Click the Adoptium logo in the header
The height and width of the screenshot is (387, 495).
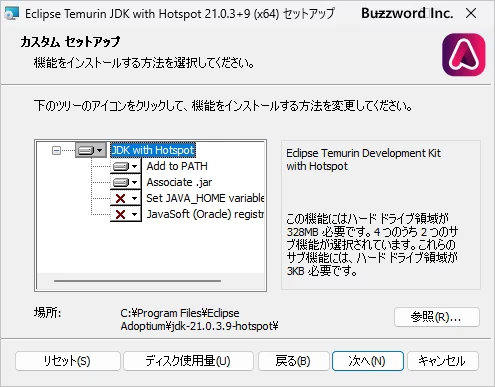tap(464, 55)
